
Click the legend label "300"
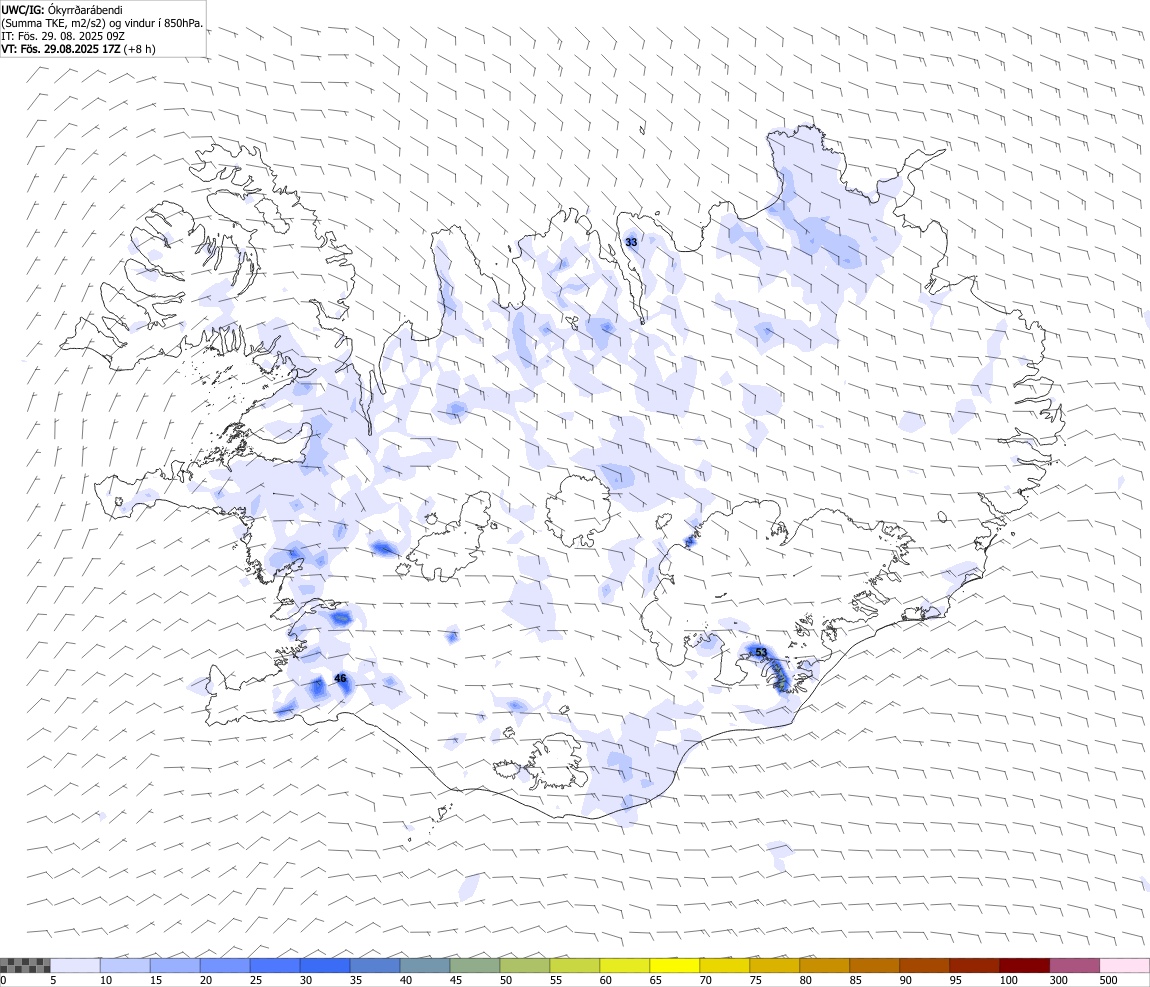pos(1058,980)
